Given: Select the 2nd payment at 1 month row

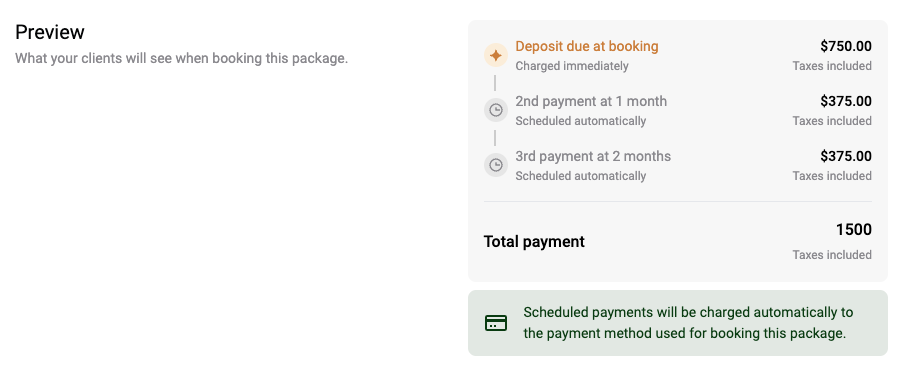Looking at the screenshot, I should pos(677,110).
